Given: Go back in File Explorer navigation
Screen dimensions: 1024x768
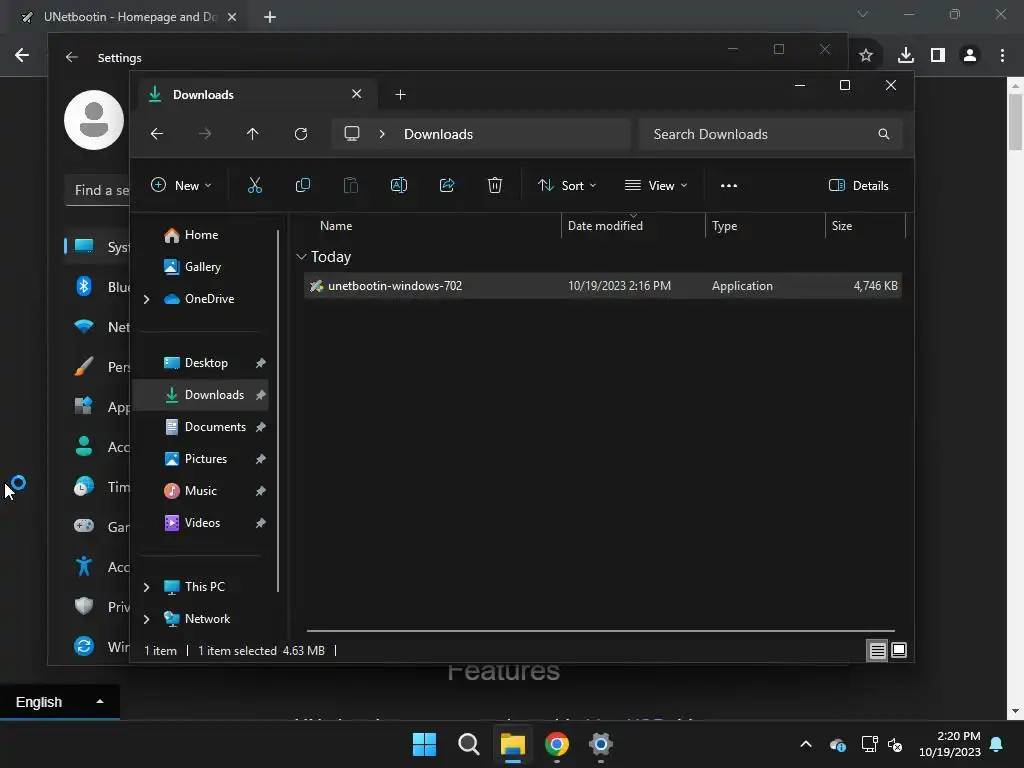Looking at the screenshot, I should click(157, 134).
